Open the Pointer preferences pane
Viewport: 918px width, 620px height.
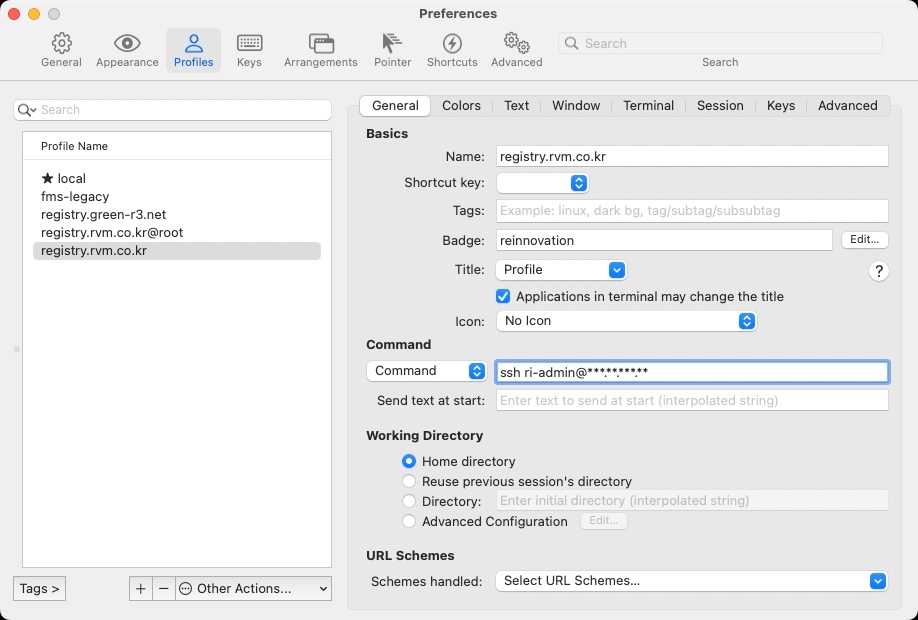pos(392,50)
